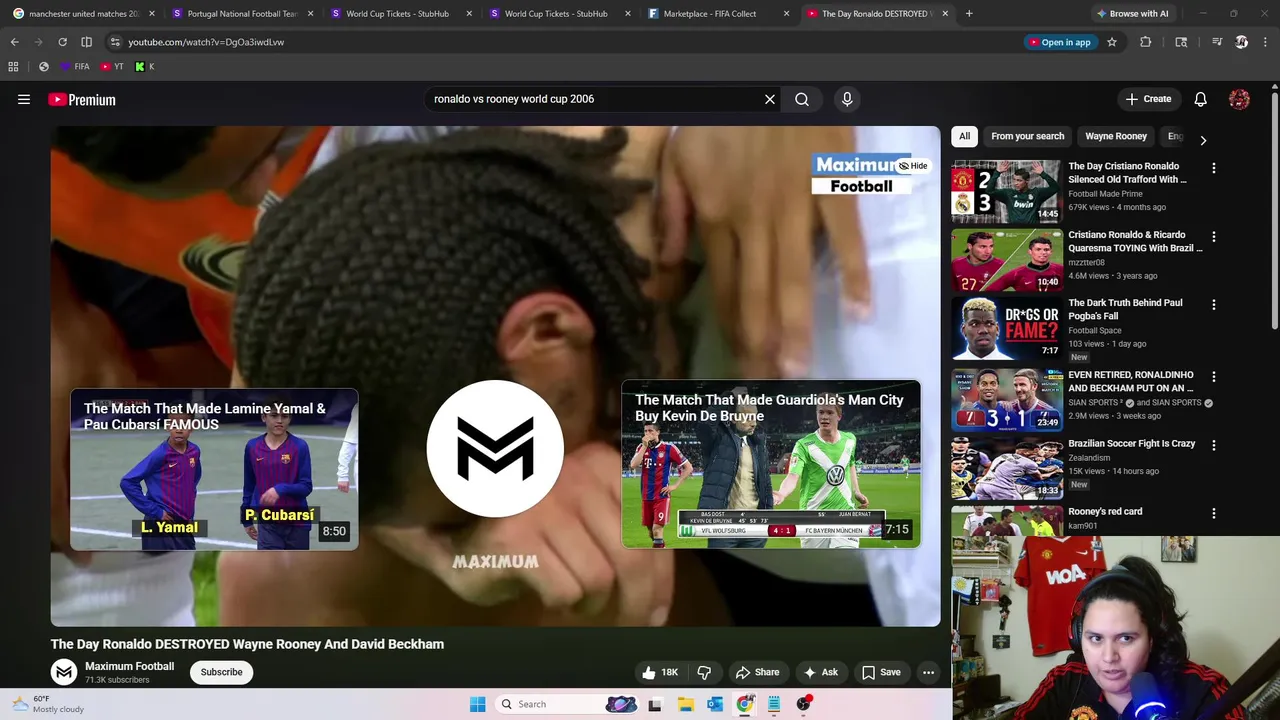Open the FIFA bookmark
This screenshot has width=1280, height=720.
[75, 67]
